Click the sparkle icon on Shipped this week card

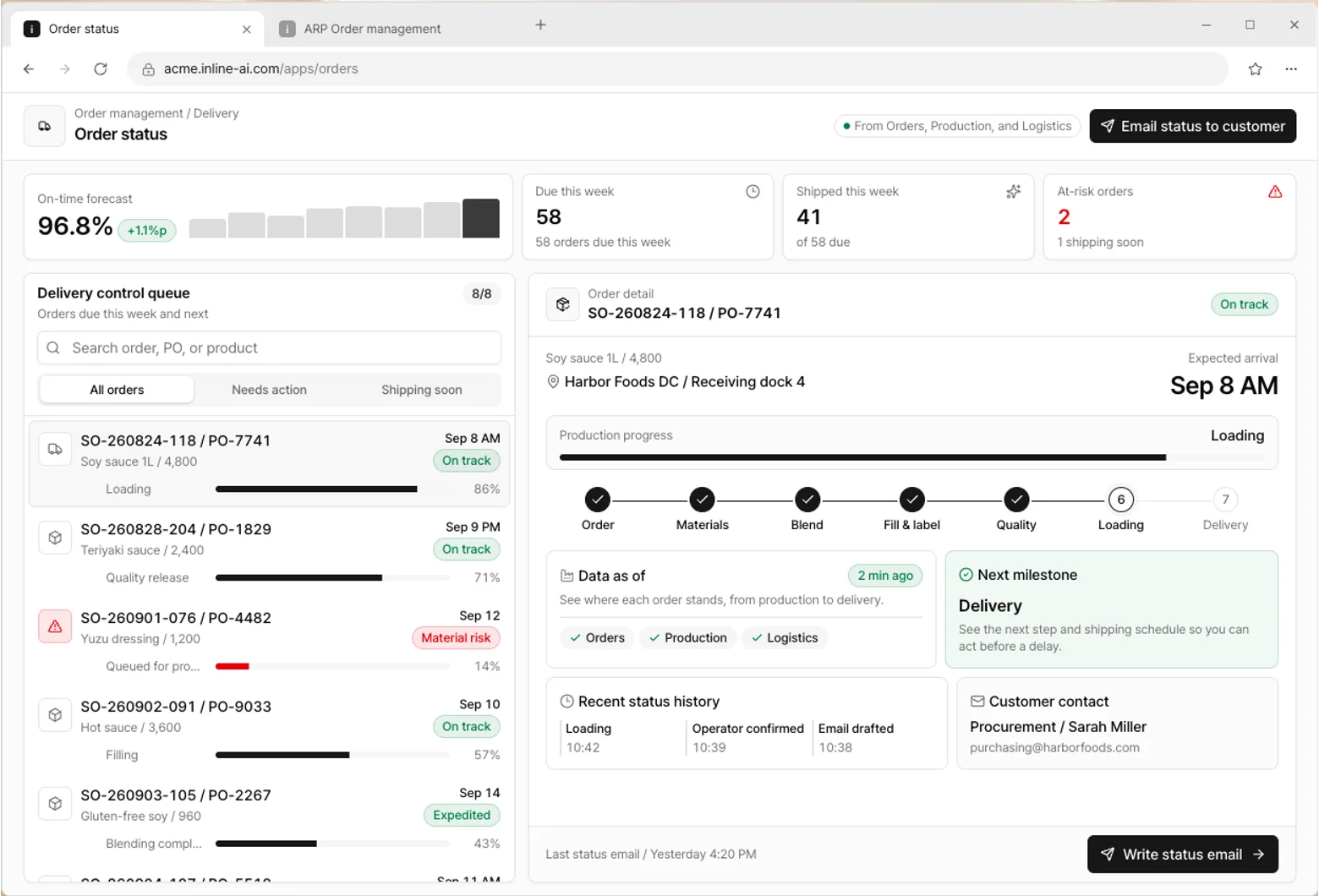pos(1013,192)
